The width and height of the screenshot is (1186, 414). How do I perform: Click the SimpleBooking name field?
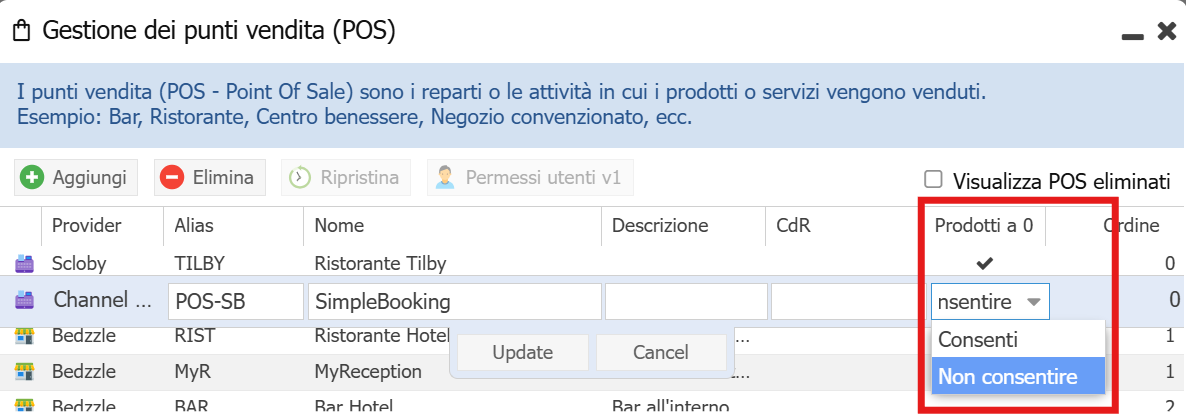455,301
